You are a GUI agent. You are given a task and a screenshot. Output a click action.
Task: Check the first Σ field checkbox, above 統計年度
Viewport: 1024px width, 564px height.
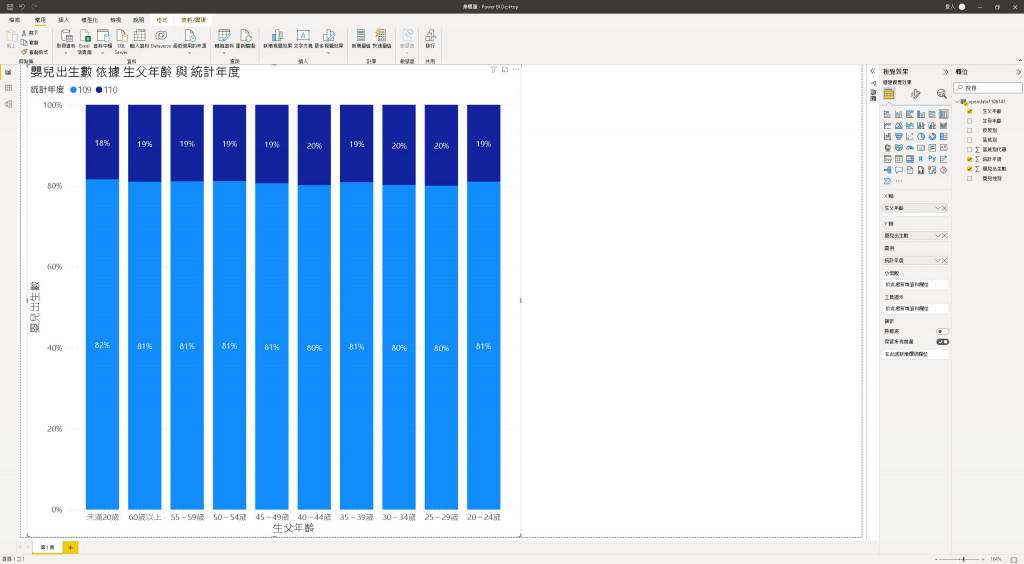969,149
